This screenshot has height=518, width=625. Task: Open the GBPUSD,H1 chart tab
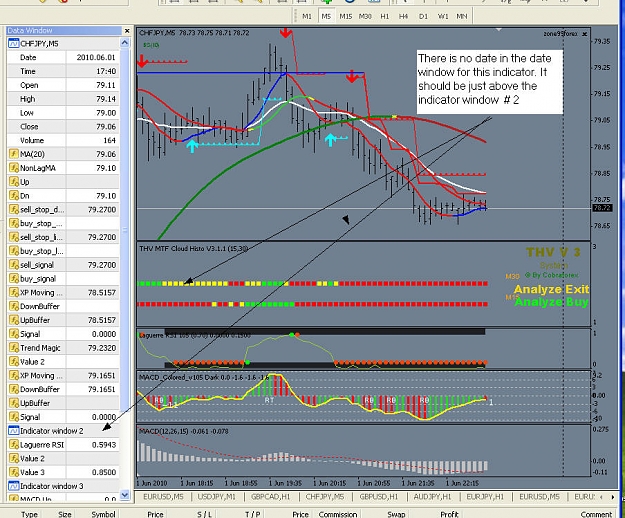(x=379, y=496)
